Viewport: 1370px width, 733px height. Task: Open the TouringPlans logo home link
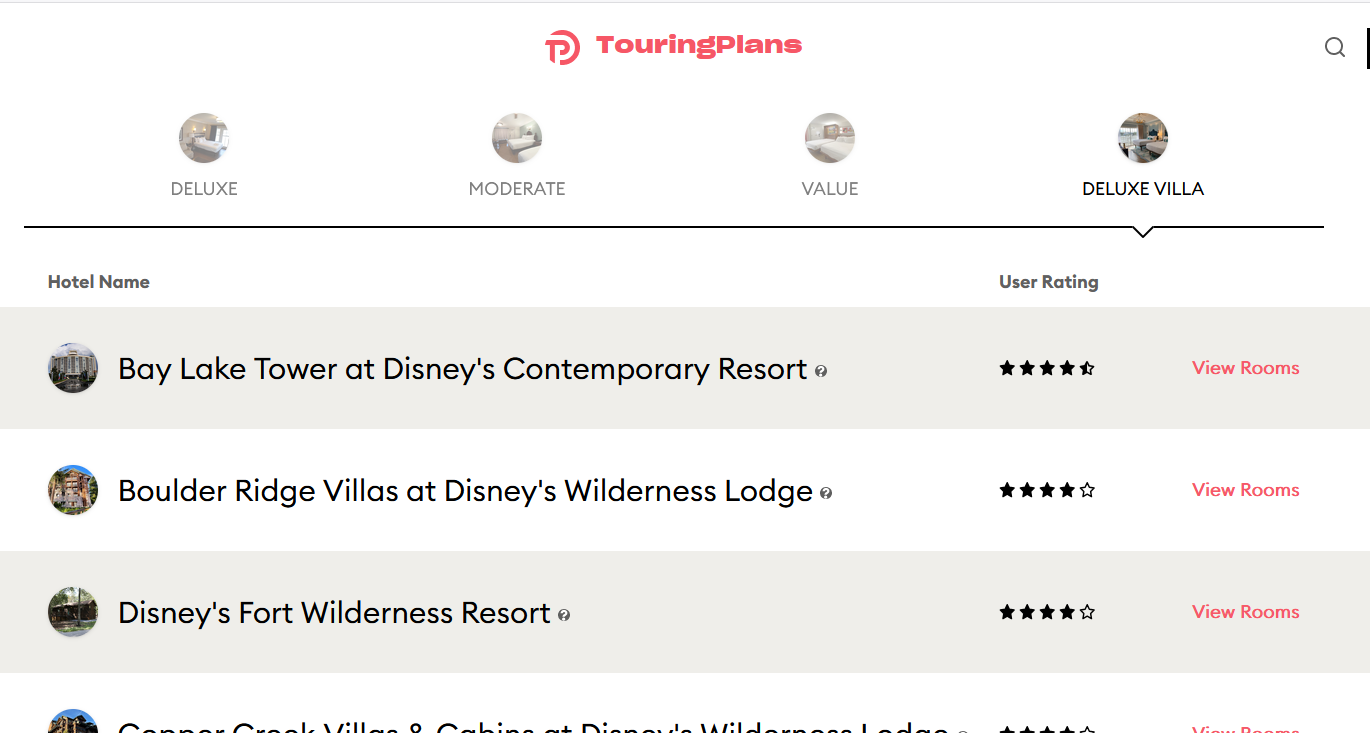pos(673,46)
